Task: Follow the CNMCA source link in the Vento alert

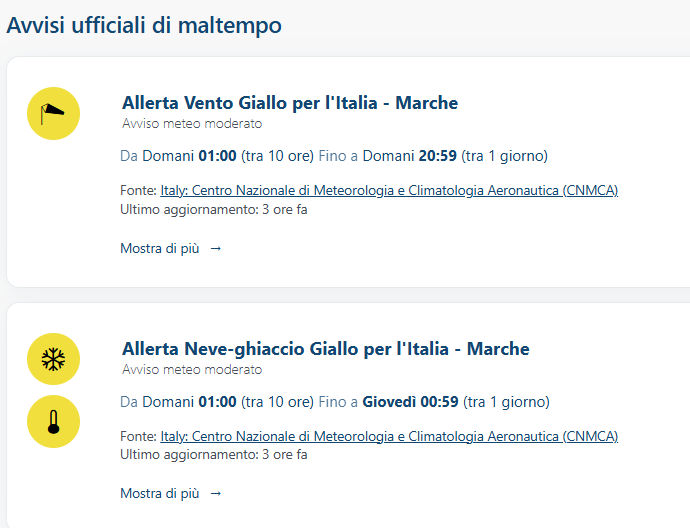Action: (x=389, y=190)
